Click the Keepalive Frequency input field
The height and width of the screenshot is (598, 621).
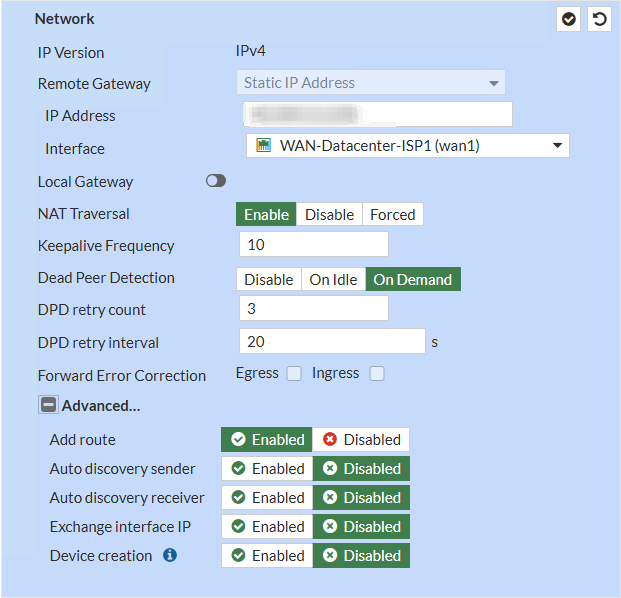coord(313,245)
